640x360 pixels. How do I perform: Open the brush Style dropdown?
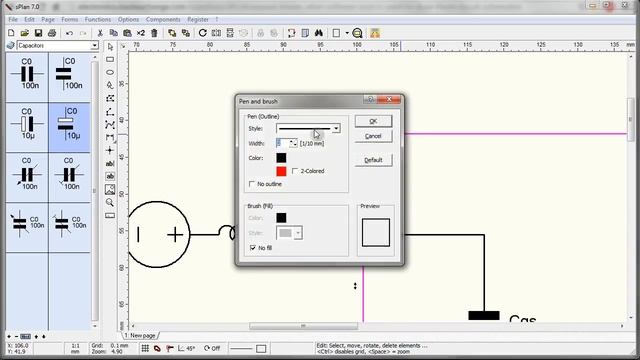click(x=298, y=233)
